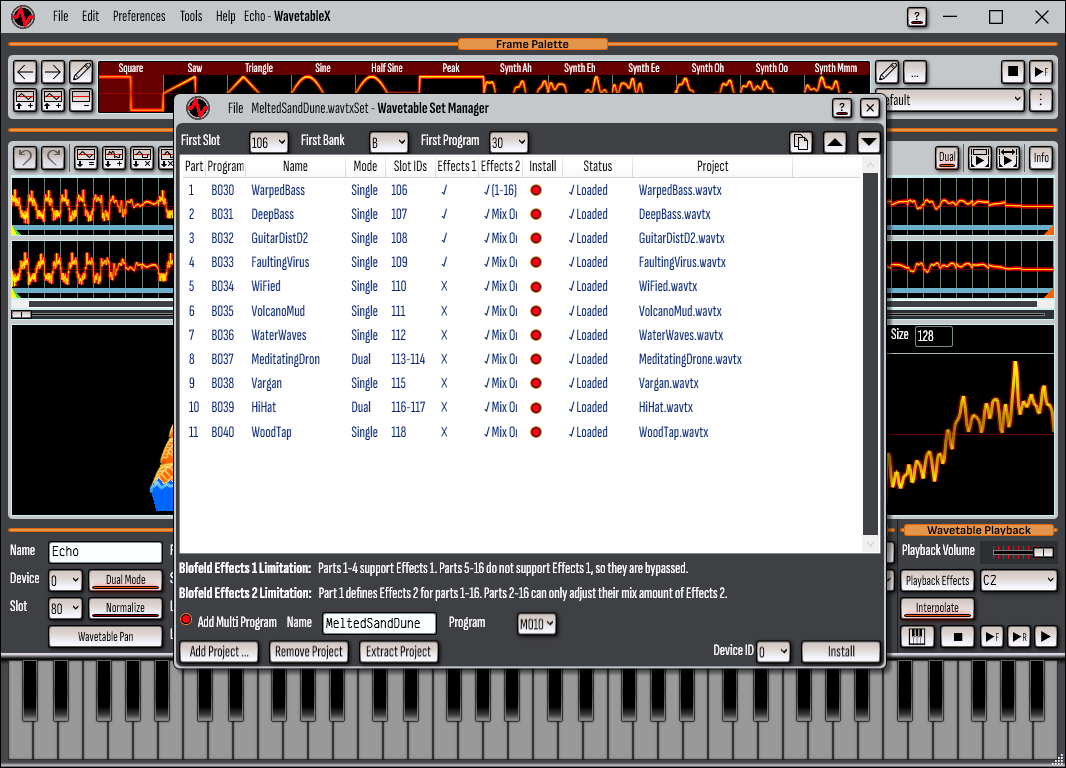
Task: Stop wavetable playback
Action: 958,637
